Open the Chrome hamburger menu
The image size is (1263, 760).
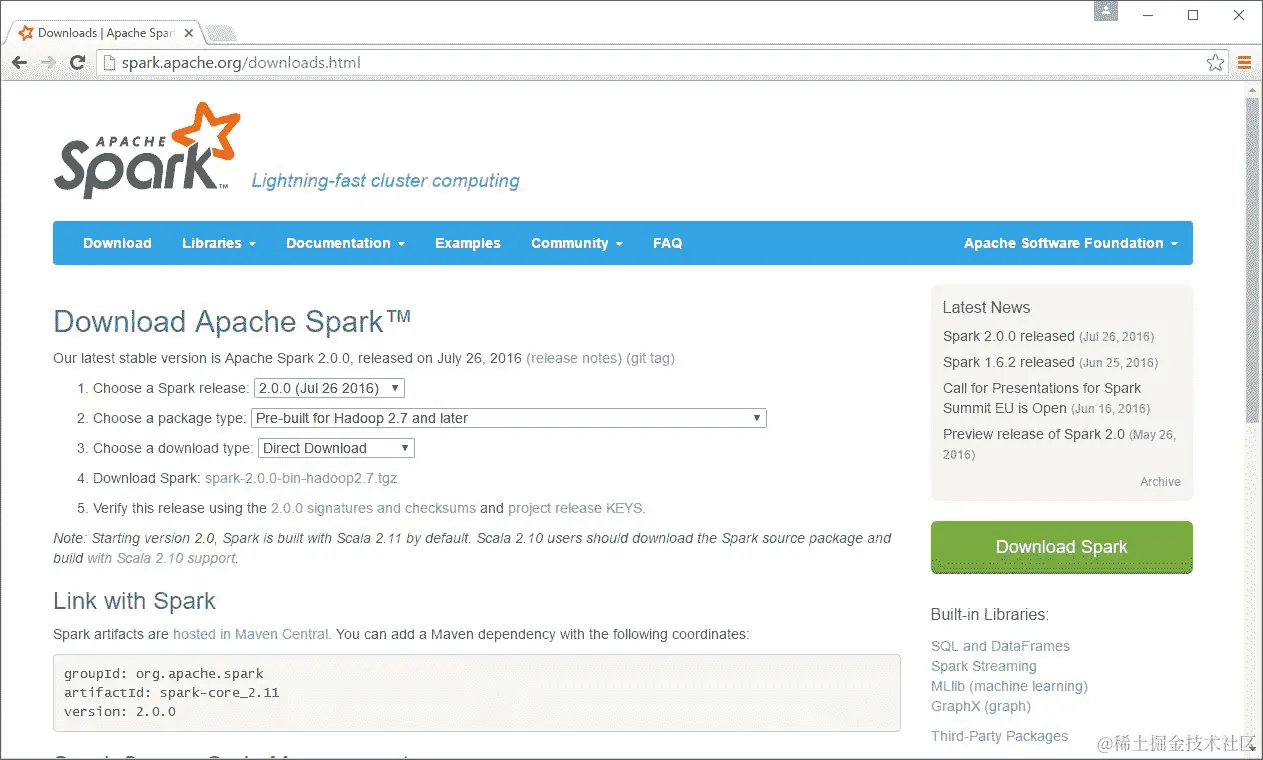coord(1245,63)
